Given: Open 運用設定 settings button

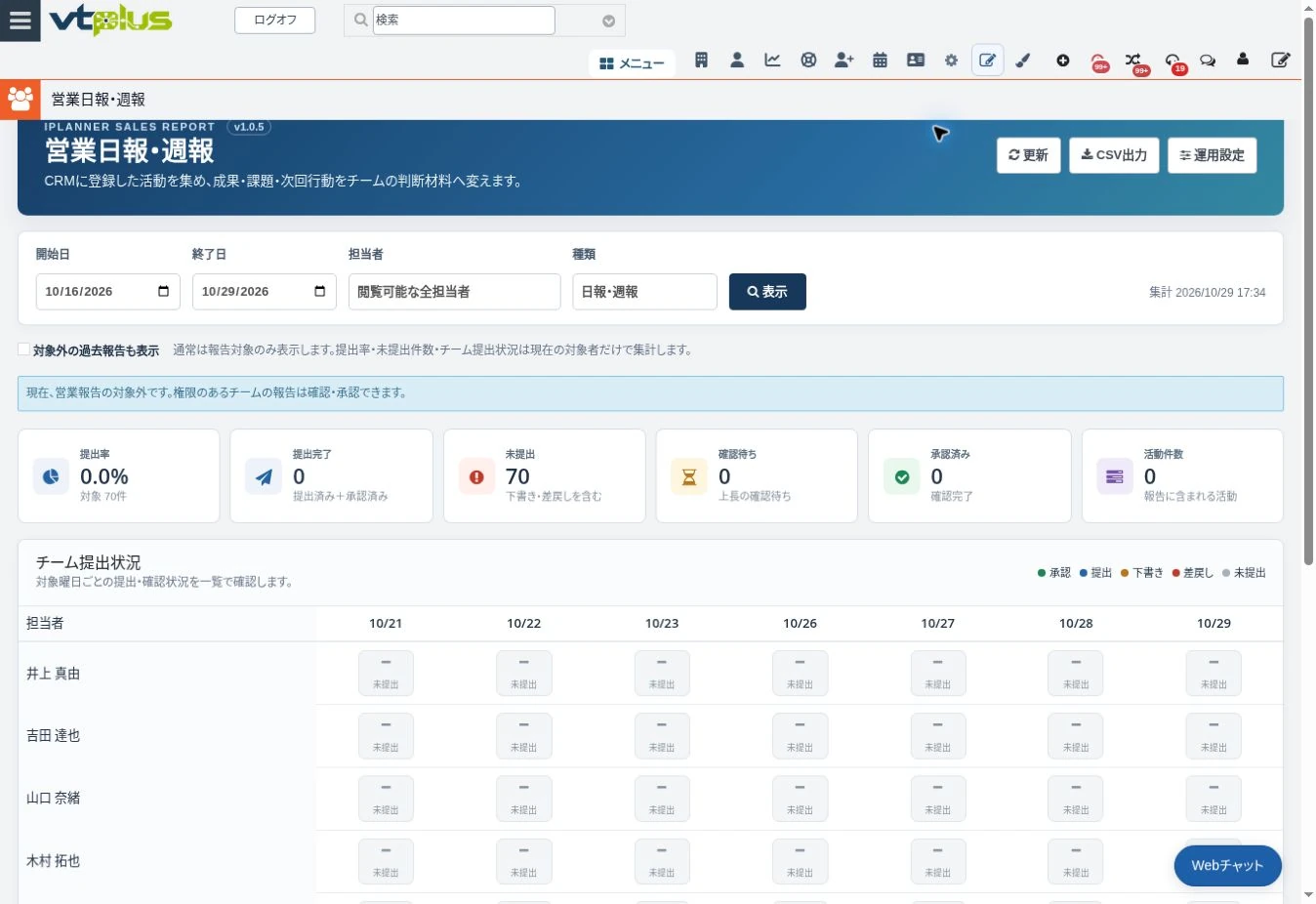Looking at the screenshot, I should pyautogui.click(x=1212, y=155).
